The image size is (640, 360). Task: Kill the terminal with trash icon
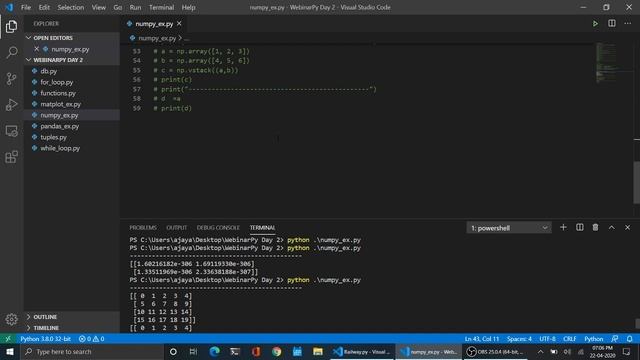coord(596,227)
